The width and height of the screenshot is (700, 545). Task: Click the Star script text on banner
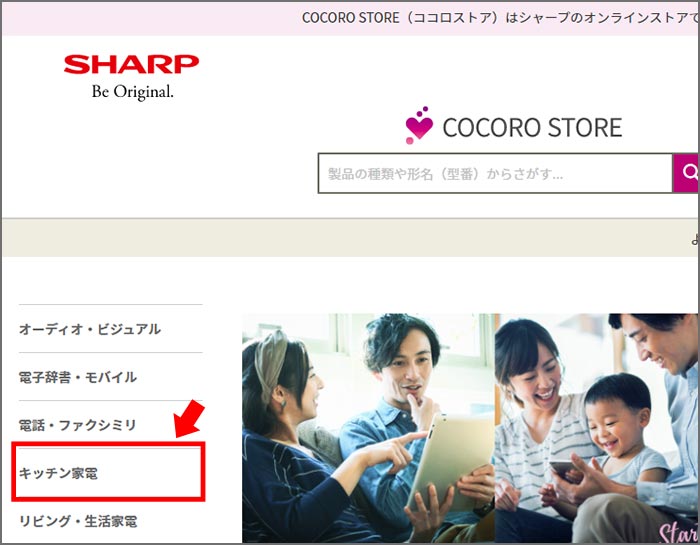pyautogui.click(x=679, y=532)
